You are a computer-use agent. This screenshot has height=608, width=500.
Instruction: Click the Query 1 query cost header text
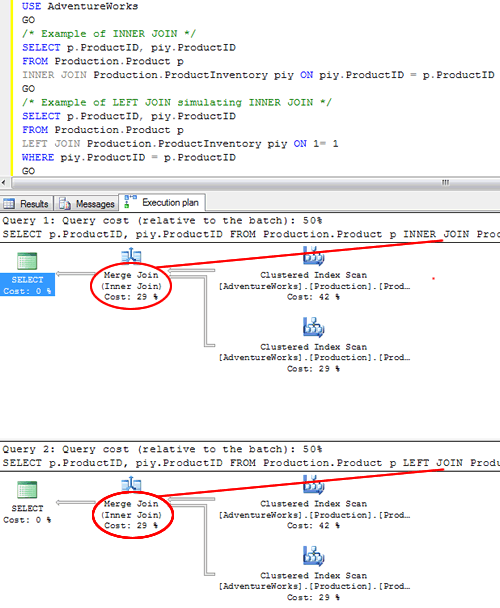(162, 221)
